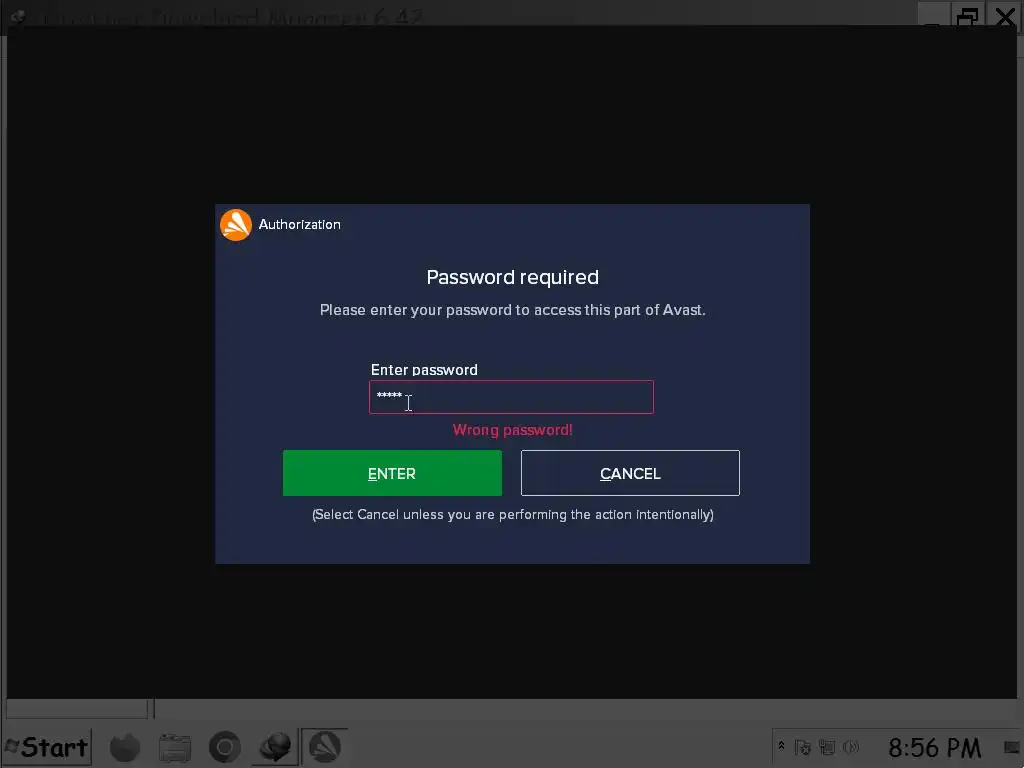The width and height of the screenshot is (1024, 768).
Task: Click the CANCEL button in the dialog
Action: point(630,473)
